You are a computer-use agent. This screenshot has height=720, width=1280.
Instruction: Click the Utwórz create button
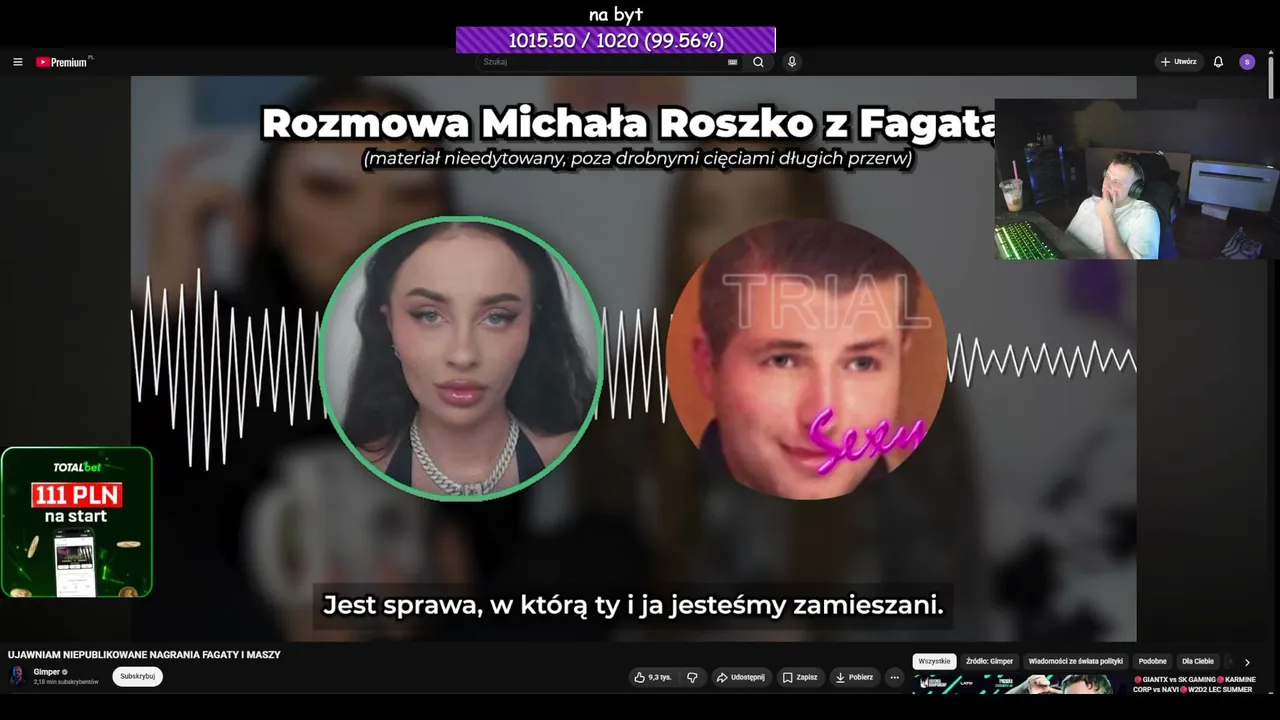point(1179,62)
